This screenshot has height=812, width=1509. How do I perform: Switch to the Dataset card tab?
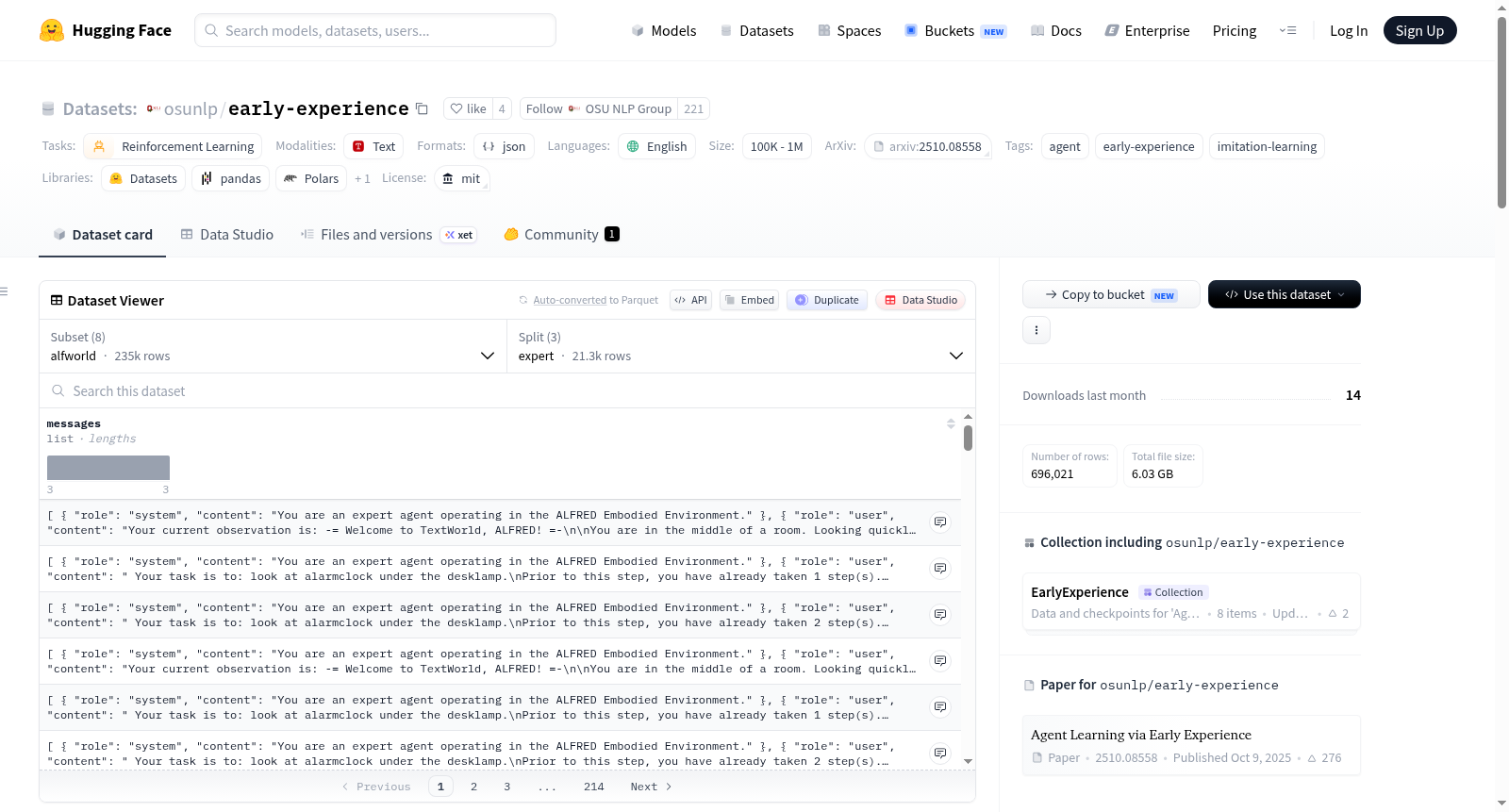tap(103, 235)
